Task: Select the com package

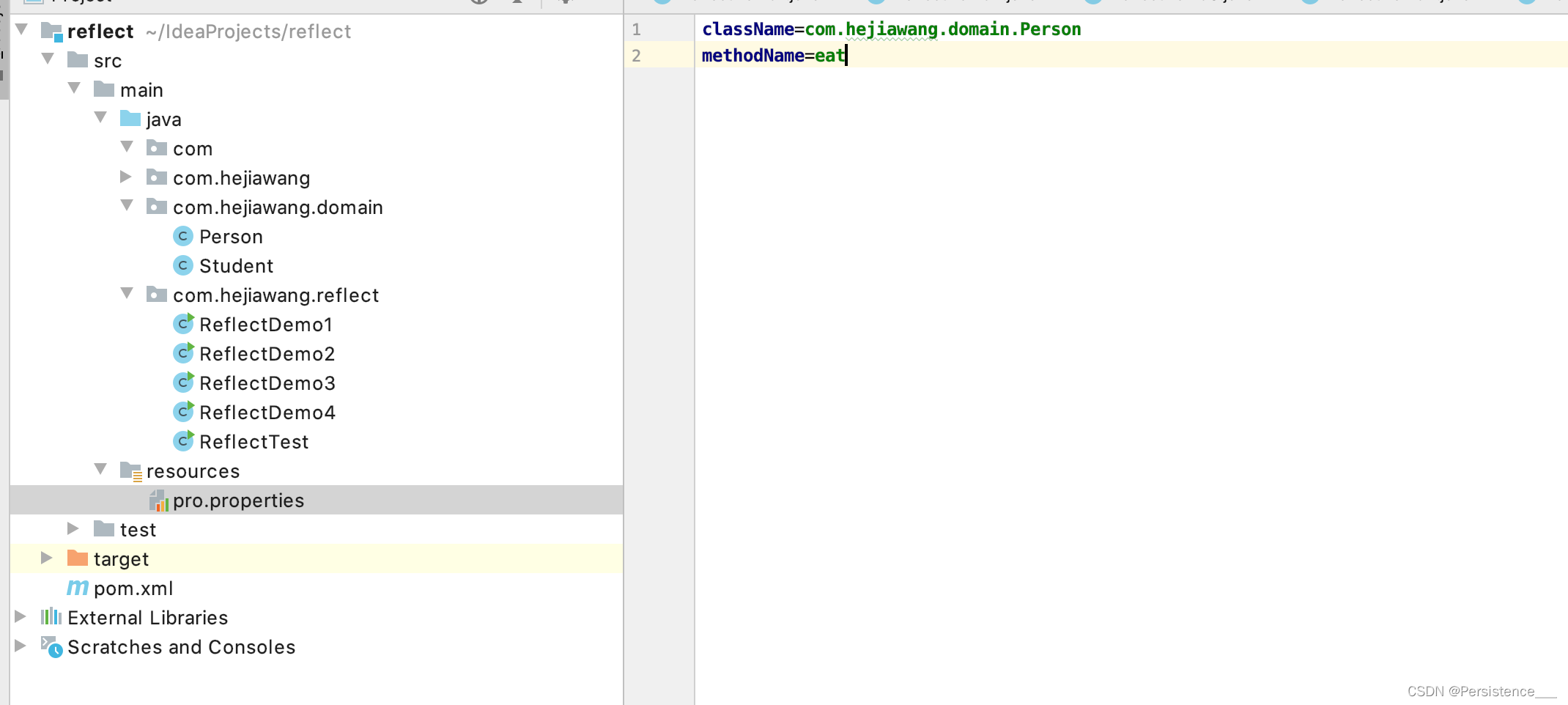Action: pos(193,149)
